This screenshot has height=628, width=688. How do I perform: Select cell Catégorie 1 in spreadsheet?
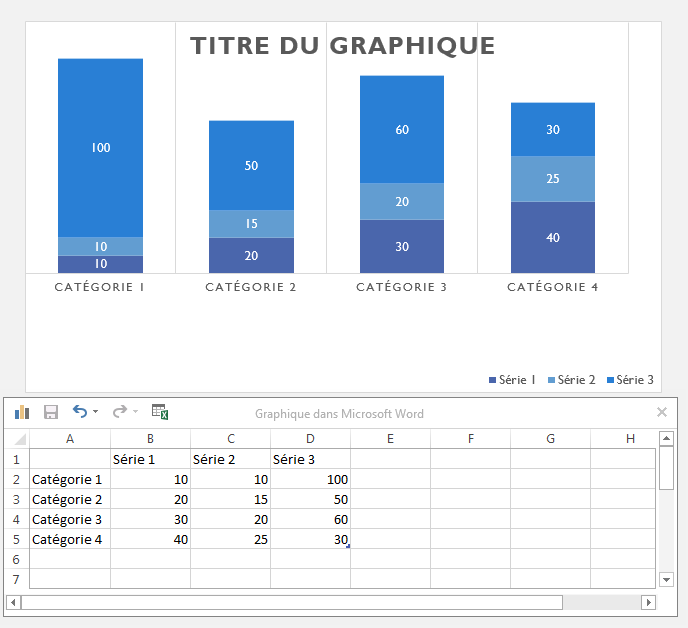click(70, 479)
